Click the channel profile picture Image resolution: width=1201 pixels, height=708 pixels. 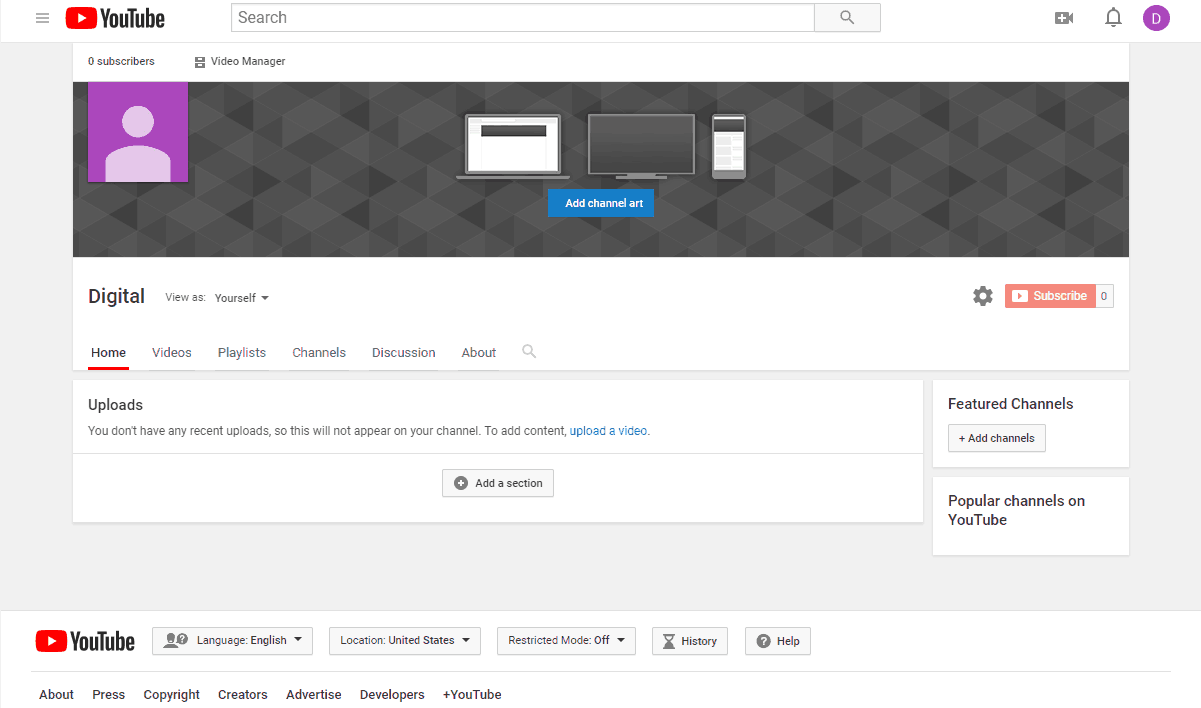point(138,132)
